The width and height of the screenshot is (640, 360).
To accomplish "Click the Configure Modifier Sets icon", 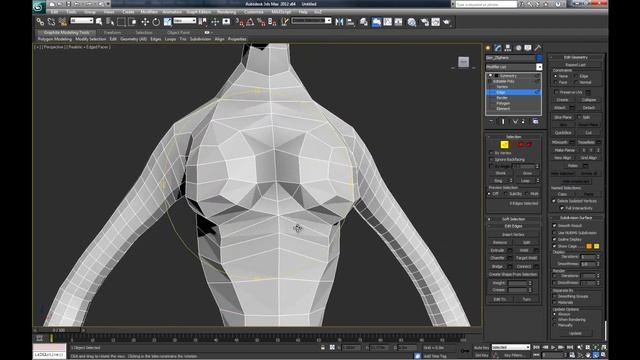I will [x=536, y=122].
